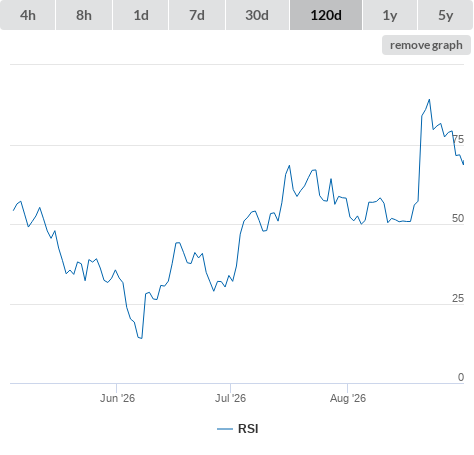Open the 5y time range
This screenshot has height=455, width=474.
click(x=446, y=15)
